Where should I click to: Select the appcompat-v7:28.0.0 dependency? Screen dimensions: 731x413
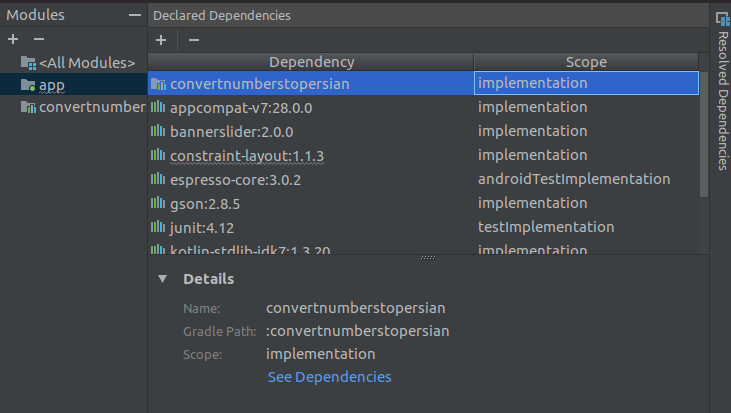click(x=241, y=108)
